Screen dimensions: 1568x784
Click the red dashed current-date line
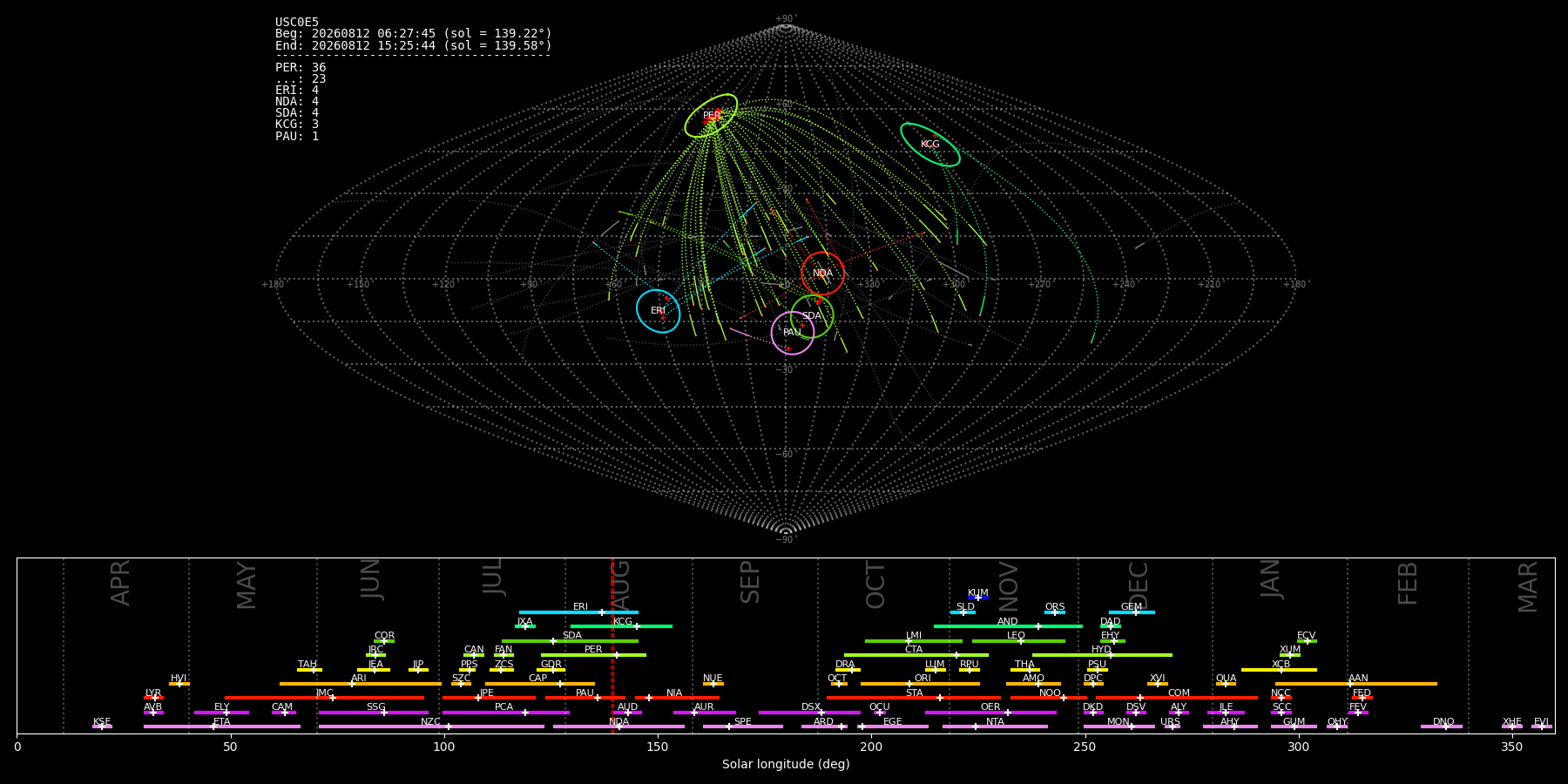point(612,645)
